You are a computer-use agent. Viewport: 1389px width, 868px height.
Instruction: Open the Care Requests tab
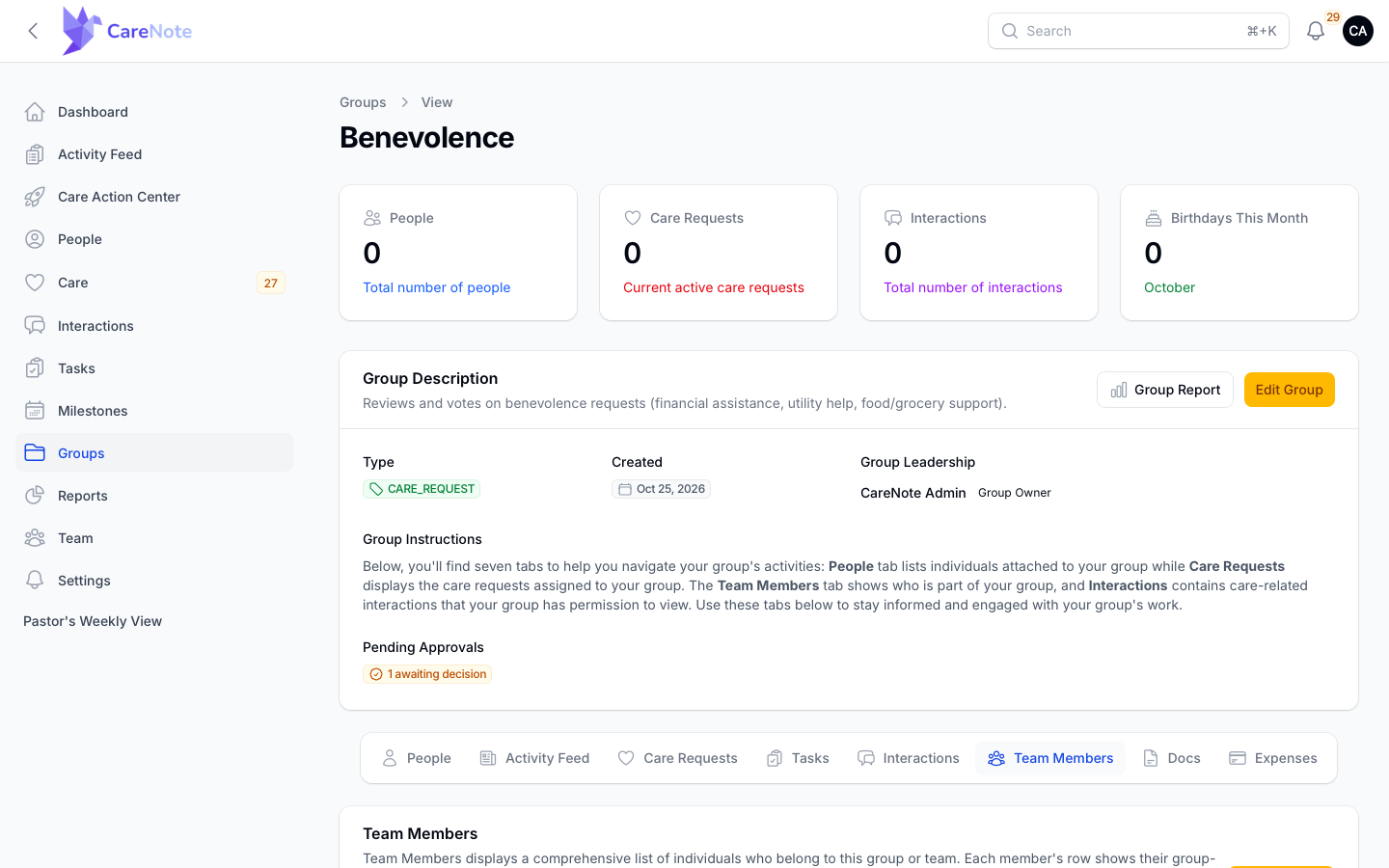click(677, 758)
